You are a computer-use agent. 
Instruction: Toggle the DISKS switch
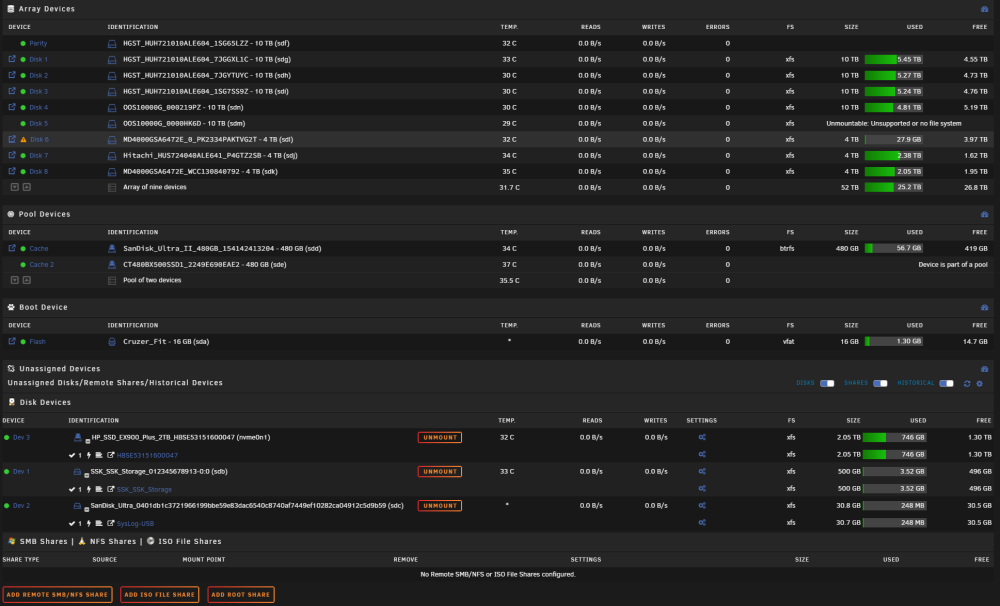pos(827,383)
